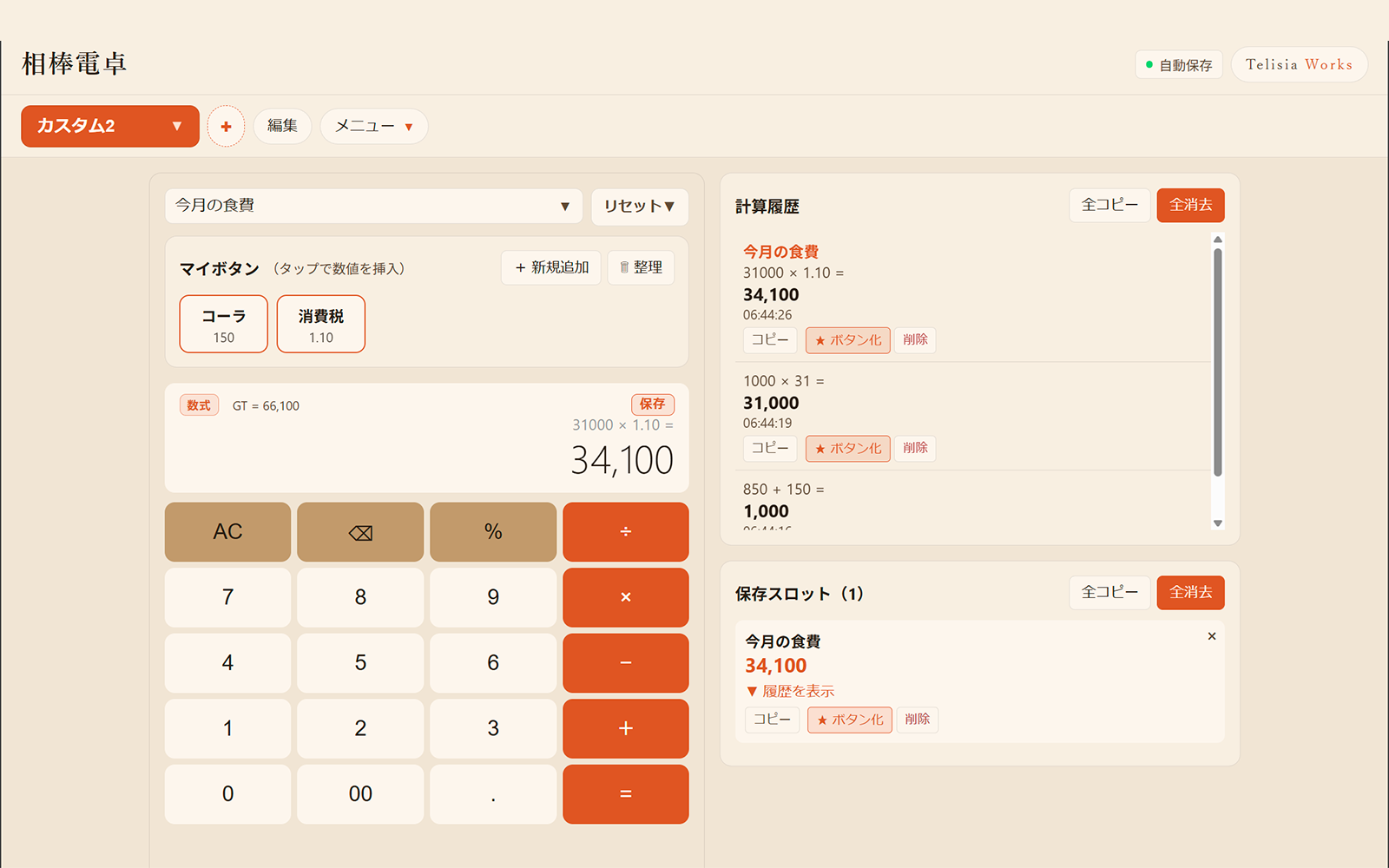The image size is (1389, 868).
Task: Toggle the 数式 formula mode badge
Action: click(x=199, y=405)
